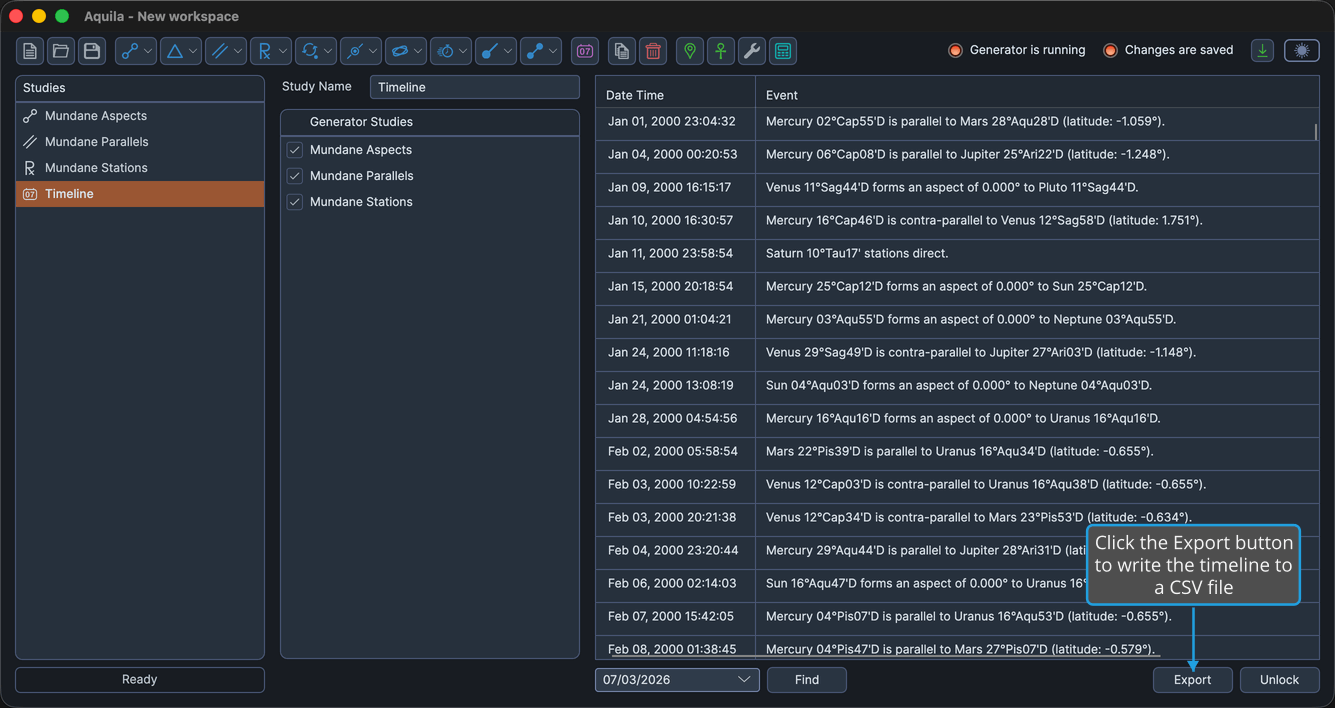Select row dated Feb 03, 2000 10:22:59
1335x708 pixels.
(957, 484)
